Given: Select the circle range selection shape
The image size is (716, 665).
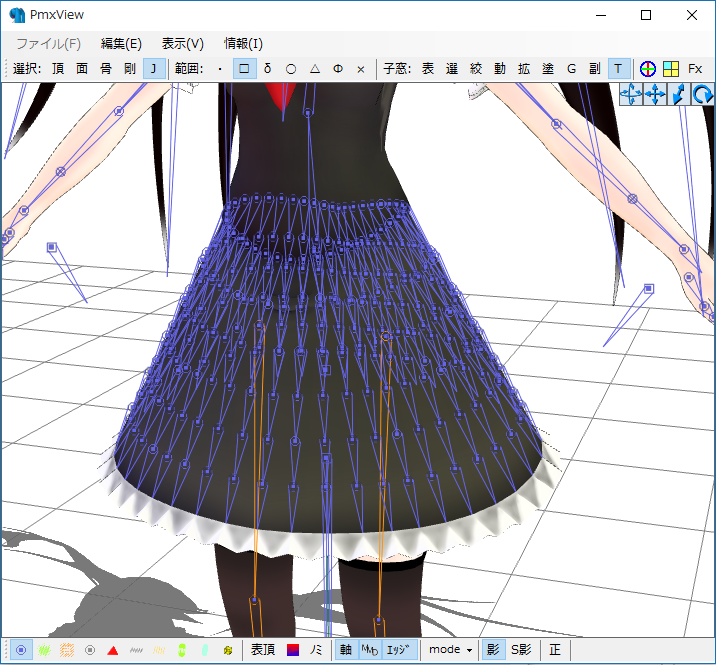Looking at the screenshot, I should (291, 69).
